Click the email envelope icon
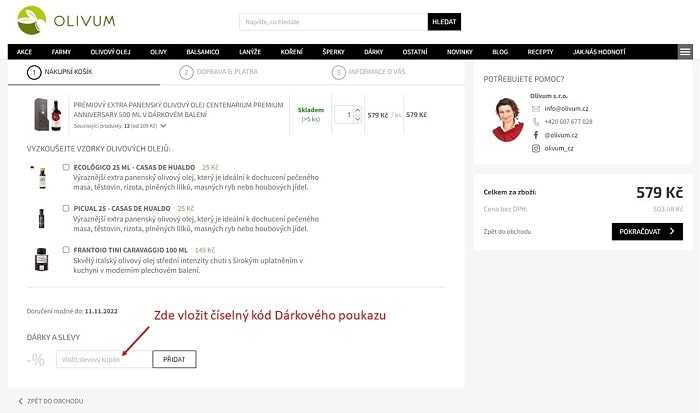The width and height of the screenshot is (700, 413). point(536,108)
